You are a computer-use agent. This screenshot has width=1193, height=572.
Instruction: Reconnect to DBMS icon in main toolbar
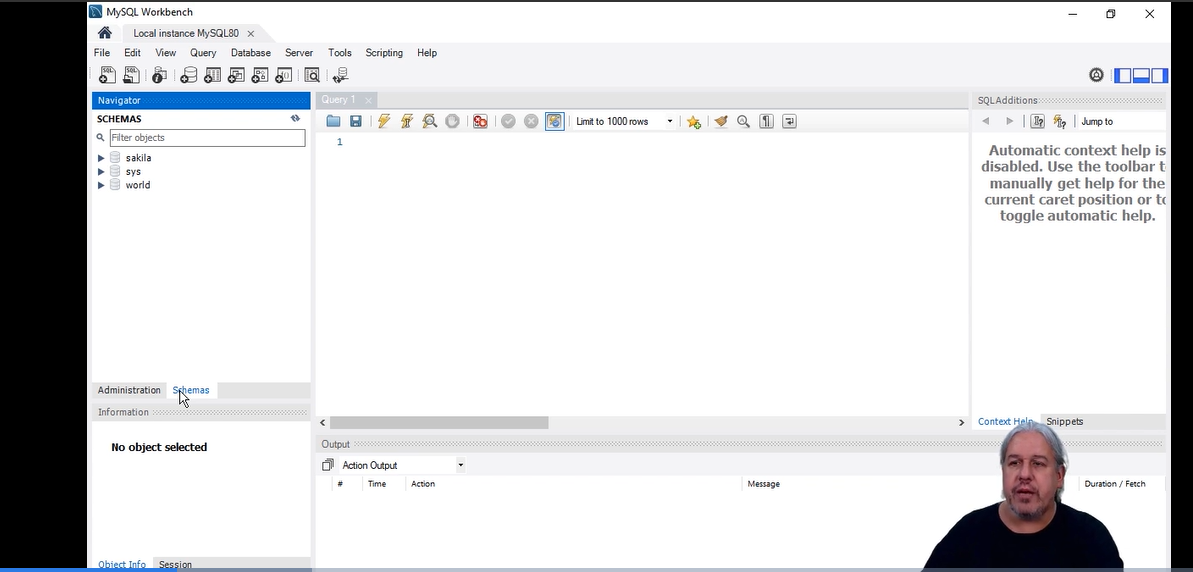point(340,75)
